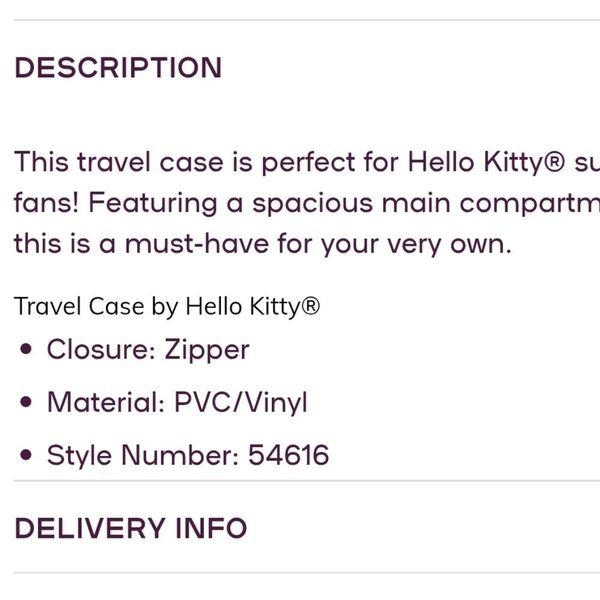
Task: Click the divider line above DESCRIPTION heading
Action: point(307,20)
